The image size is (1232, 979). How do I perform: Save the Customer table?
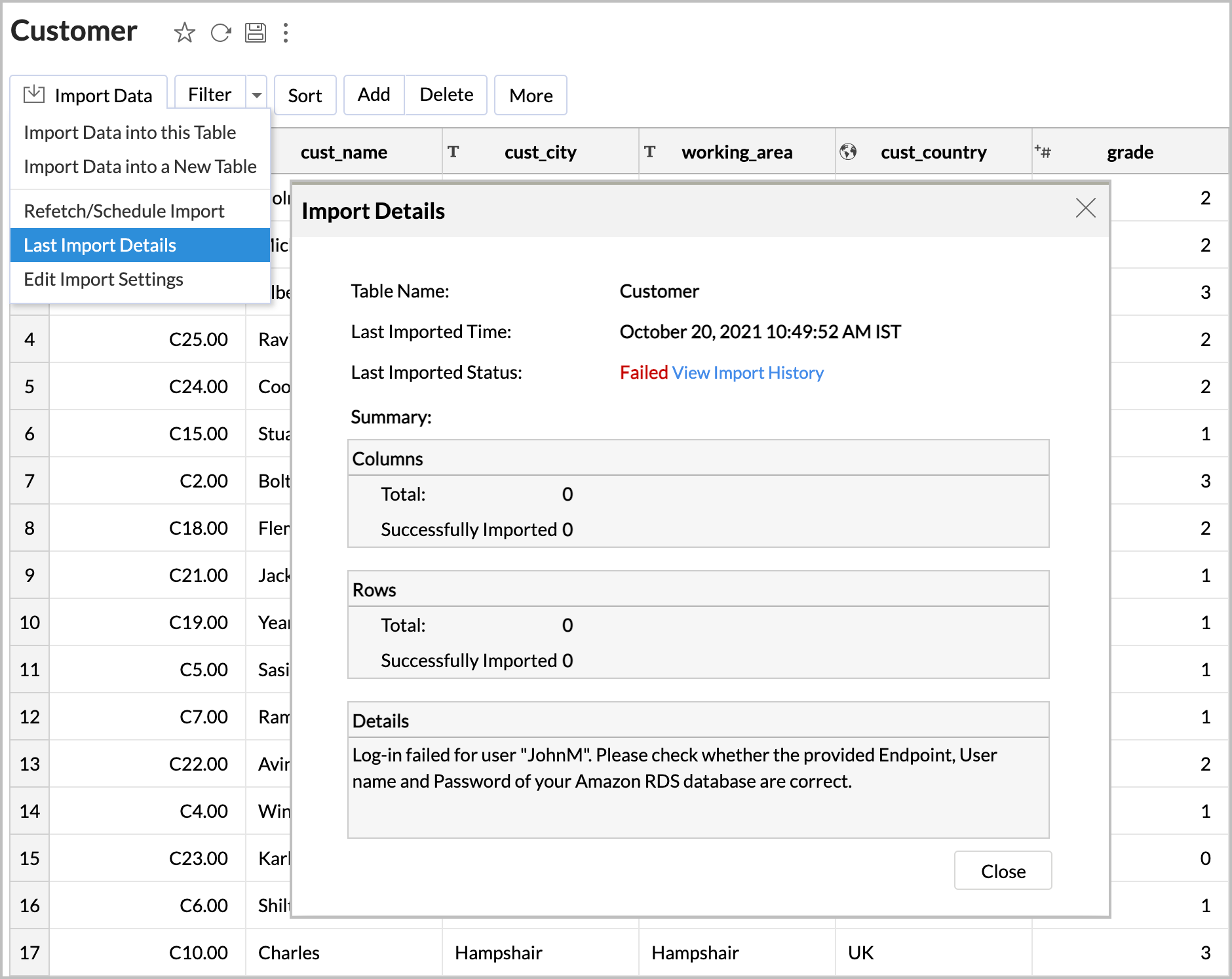click(256, 33)
